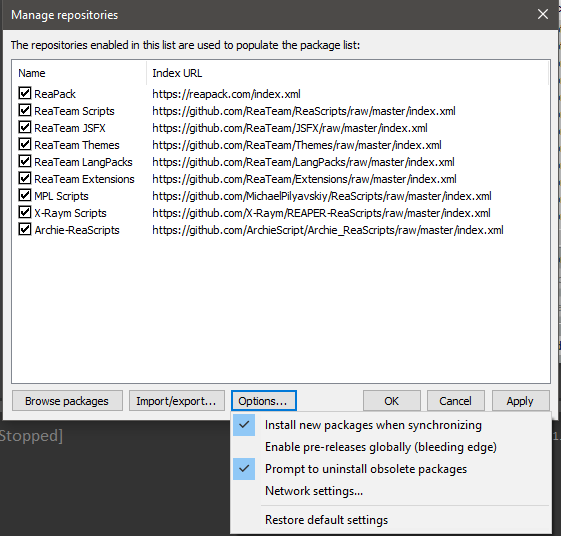Image resolution: width=561 pixels, height=536 pixels.
Task: Select the ReaPack repository name
Action: coord(55,94)
